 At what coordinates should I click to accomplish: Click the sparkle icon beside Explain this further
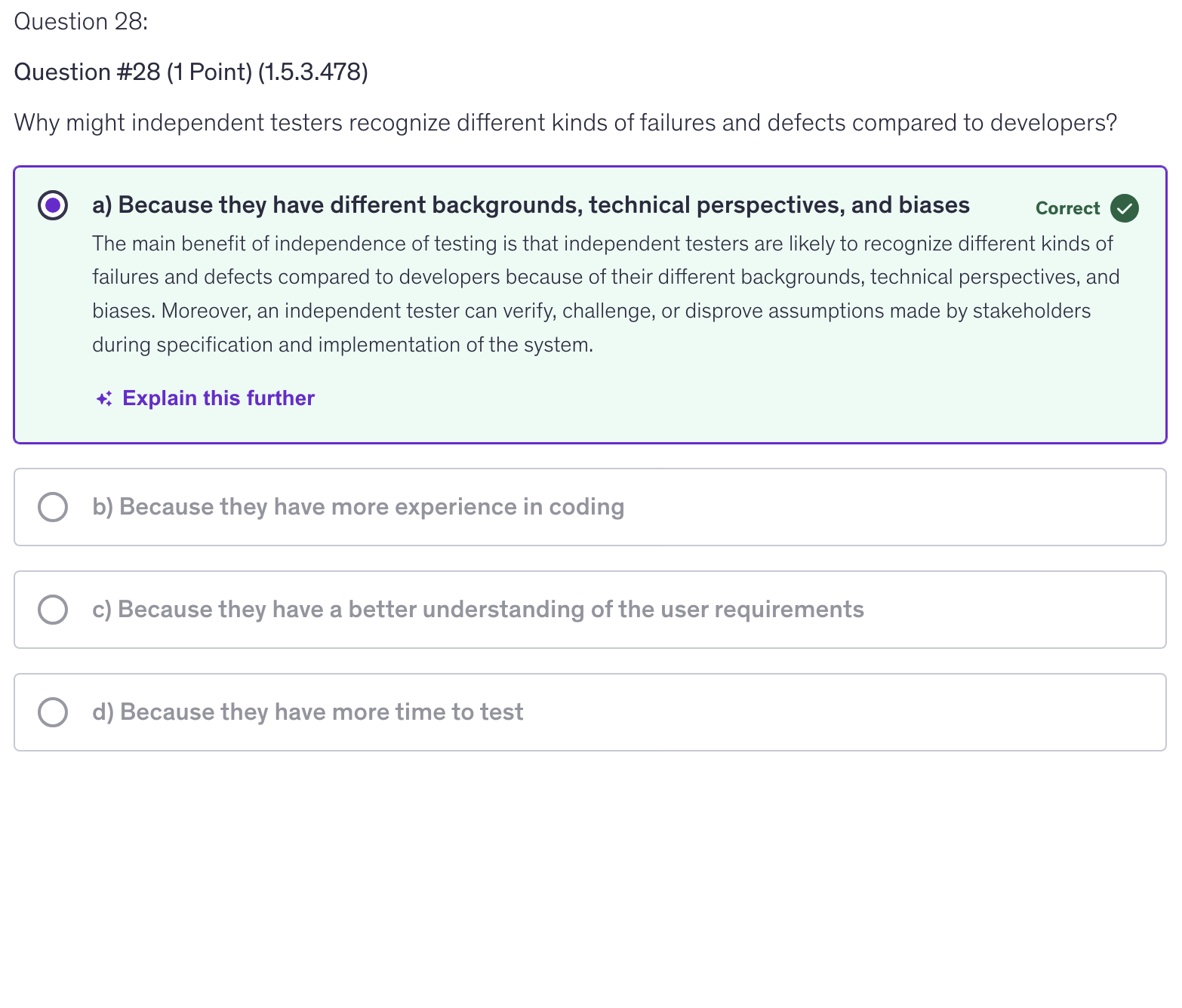pyautogui.click(x=104, y=398)
